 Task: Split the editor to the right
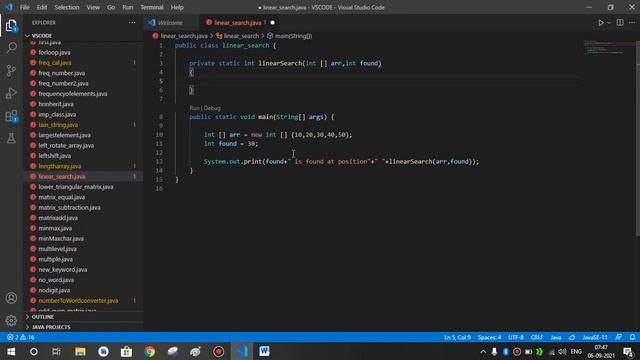(620, 23)
